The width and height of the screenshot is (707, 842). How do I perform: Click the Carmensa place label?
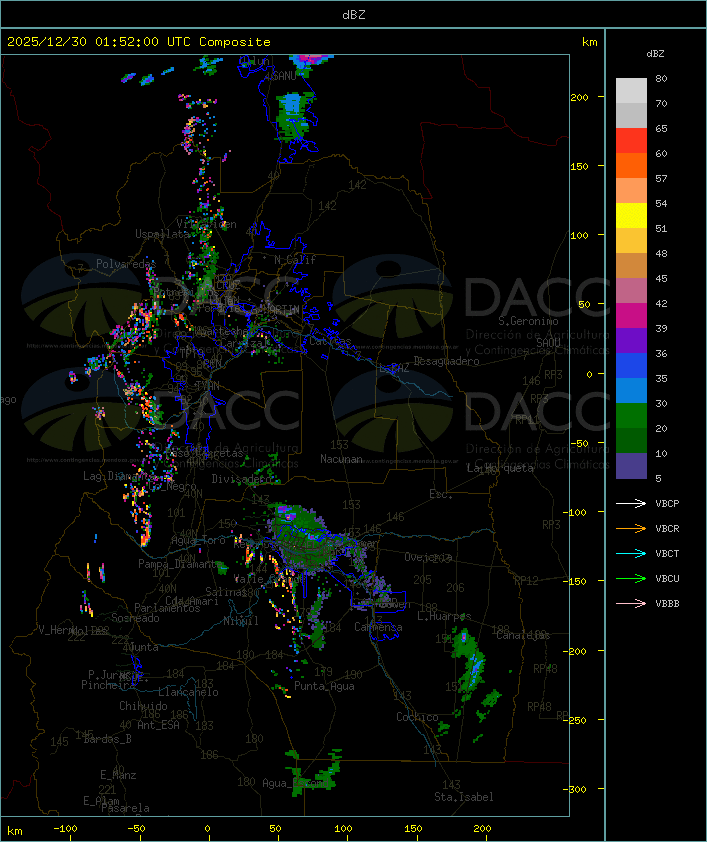tap(378, 627)
